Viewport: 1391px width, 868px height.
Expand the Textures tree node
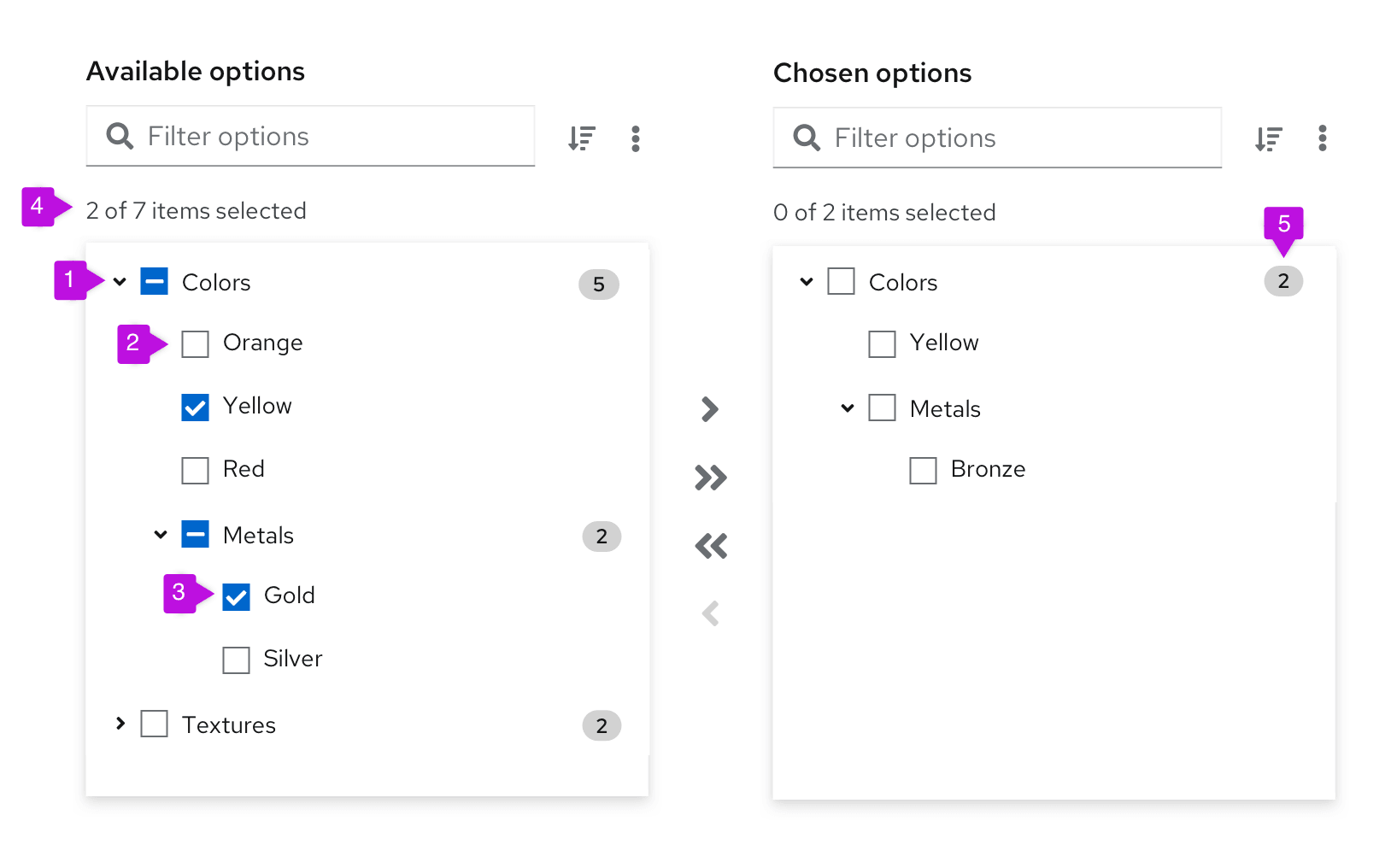point(120,724)
